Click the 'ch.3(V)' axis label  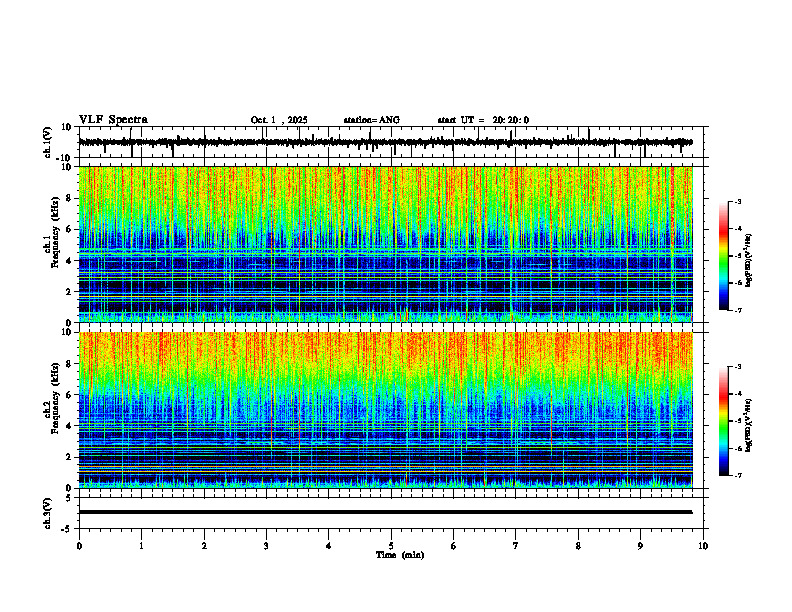click(47, 513)
